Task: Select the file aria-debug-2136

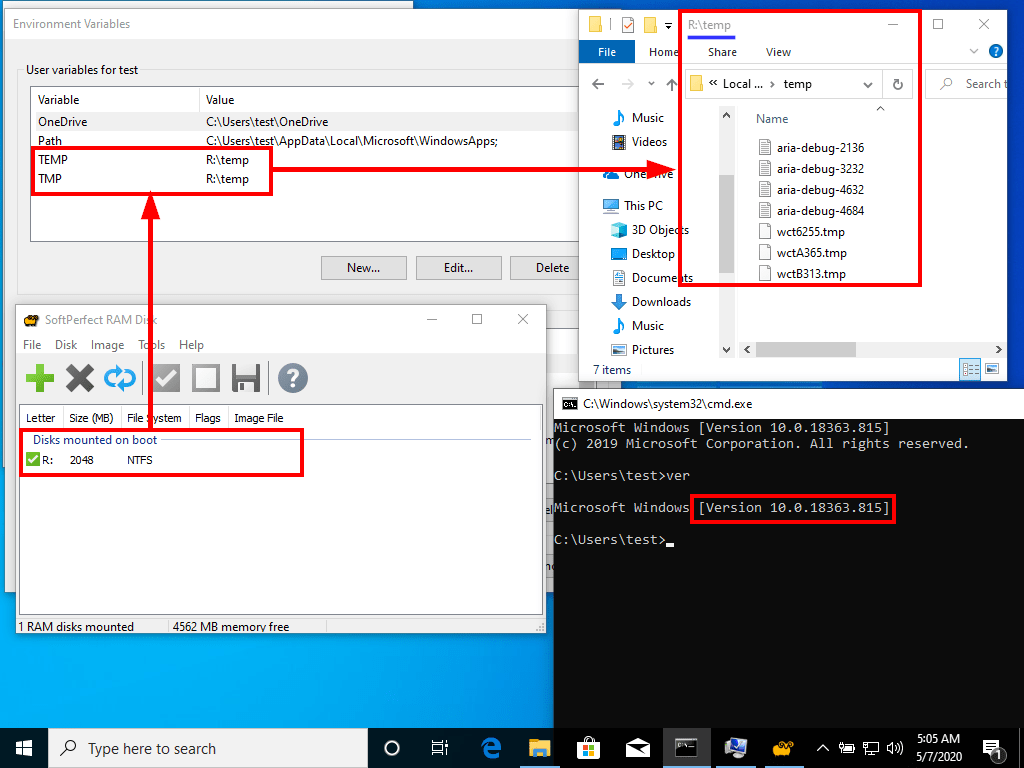Action: point(820,148)
